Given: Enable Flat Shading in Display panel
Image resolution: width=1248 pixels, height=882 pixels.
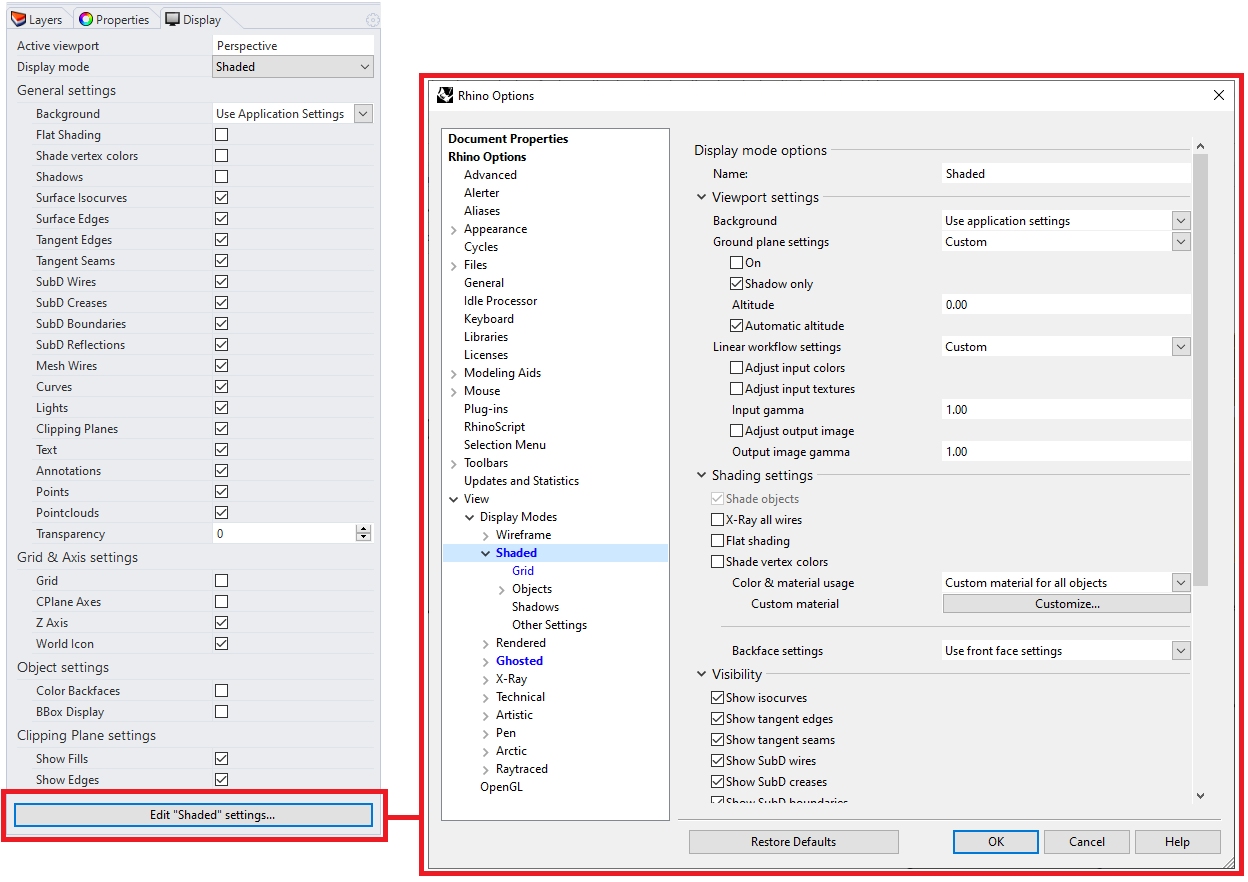Looking at the screenshot, I should (x=221, y=135).
